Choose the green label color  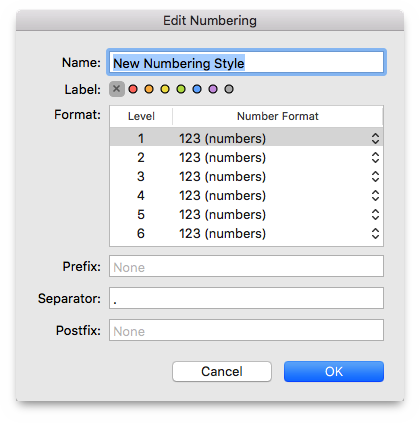[x=181, y=89]
